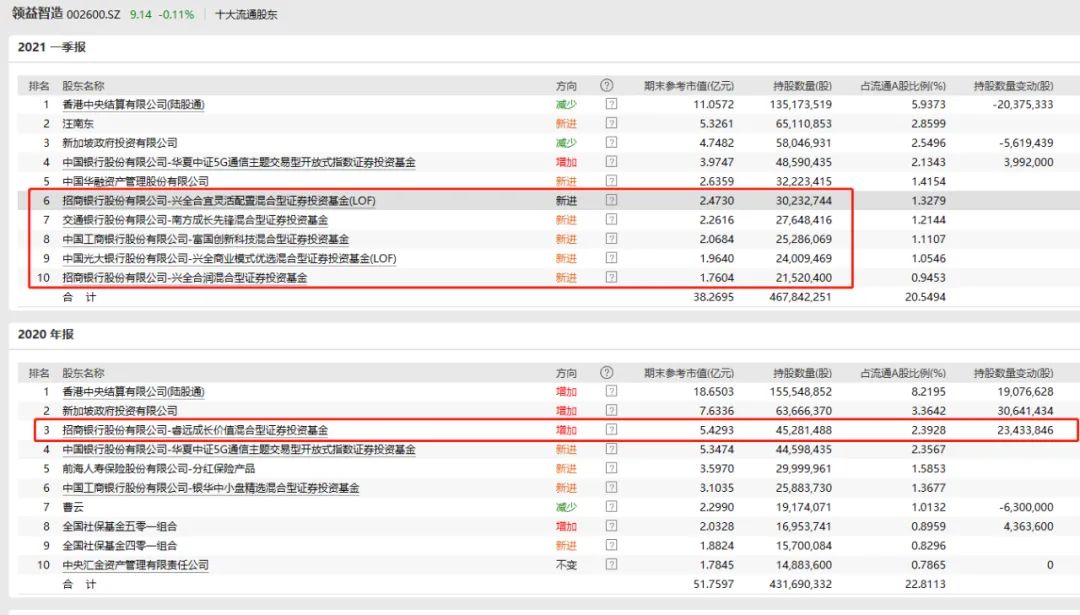Click the help icon in the 2021 一季报 table header
The image size is (1080, 615).
(606, 86)
